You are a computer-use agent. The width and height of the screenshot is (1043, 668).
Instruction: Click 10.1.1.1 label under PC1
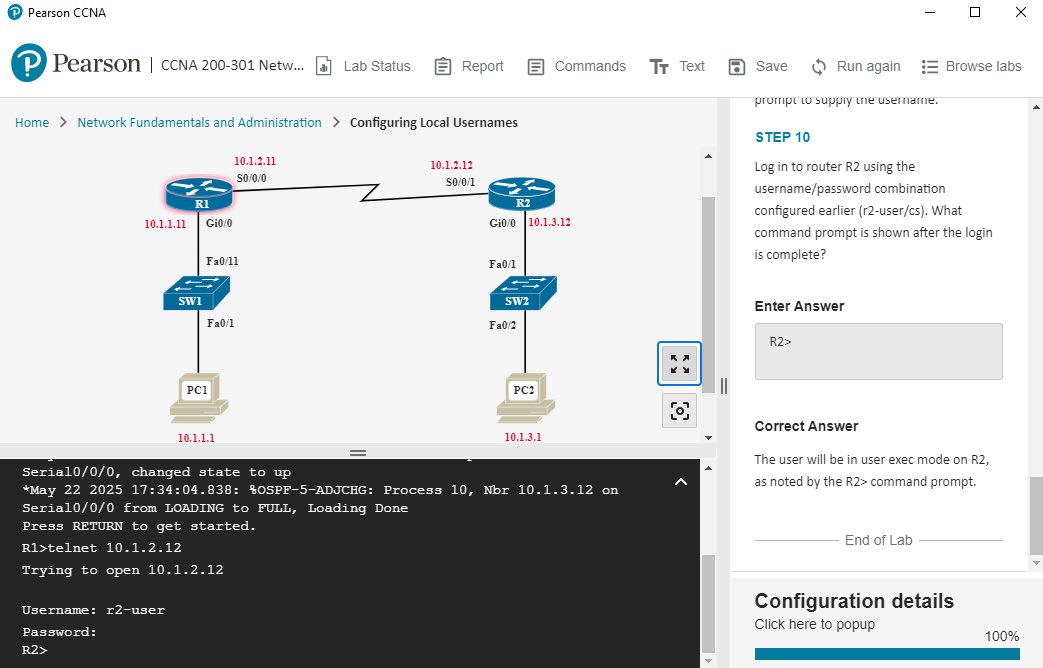(196, 438)
